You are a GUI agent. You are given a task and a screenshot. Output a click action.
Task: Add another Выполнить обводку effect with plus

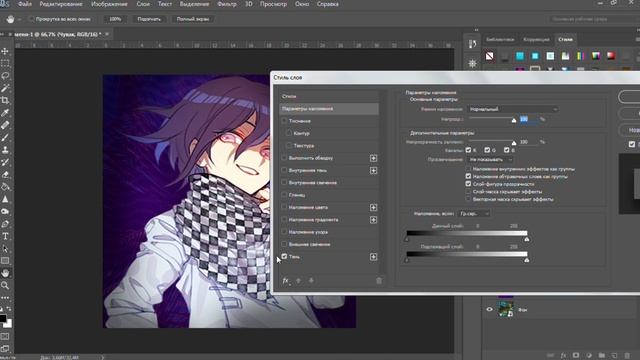coord(373,158)
